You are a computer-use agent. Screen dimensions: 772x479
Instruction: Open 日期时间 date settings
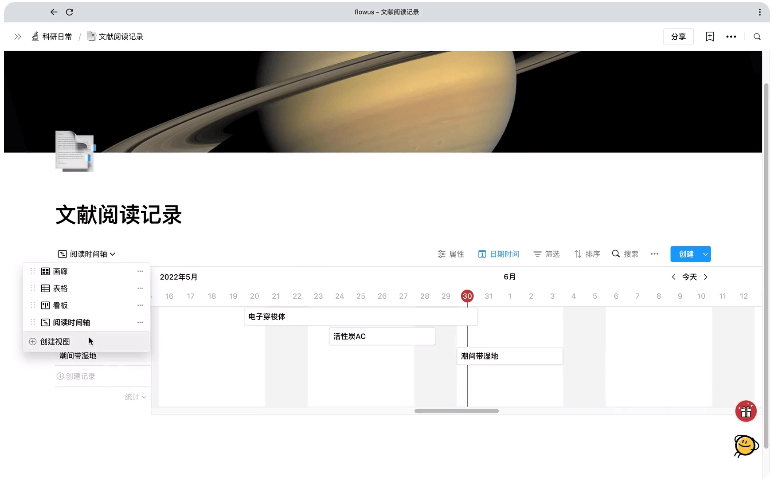click(499, 254)
